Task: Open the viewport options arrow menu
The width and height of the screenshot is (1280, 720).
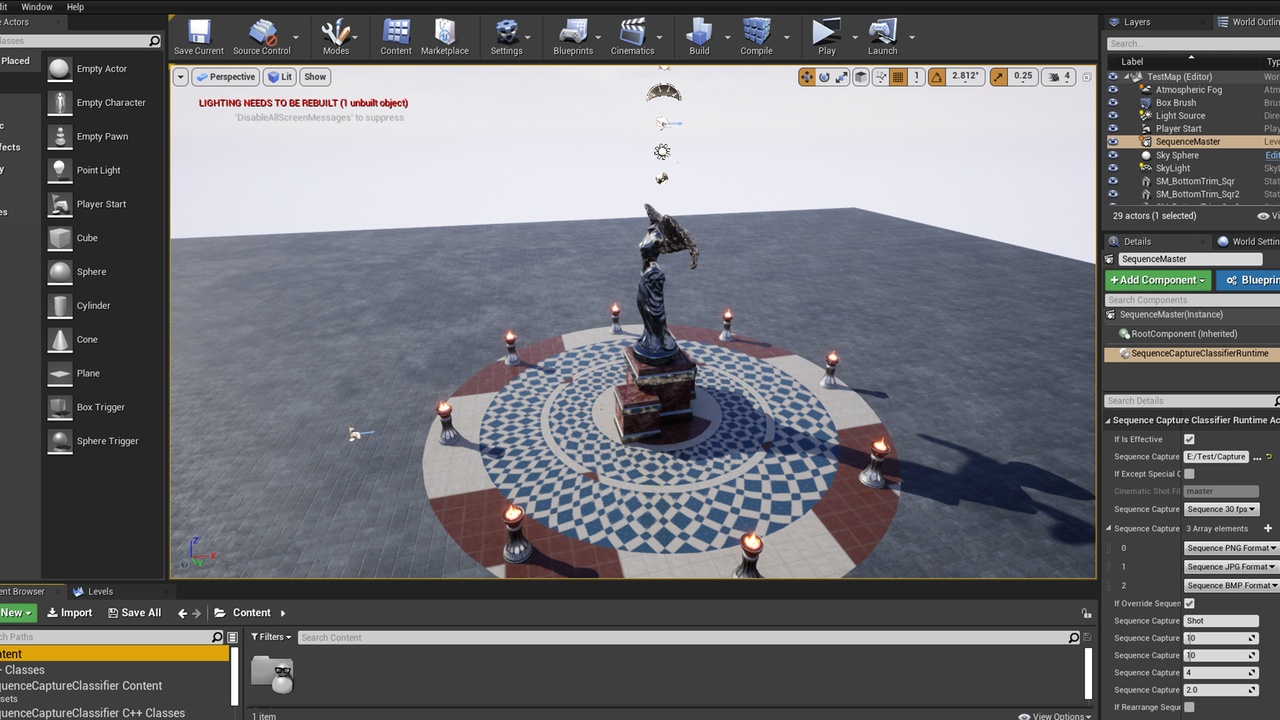Action: [x=180, y=77]
